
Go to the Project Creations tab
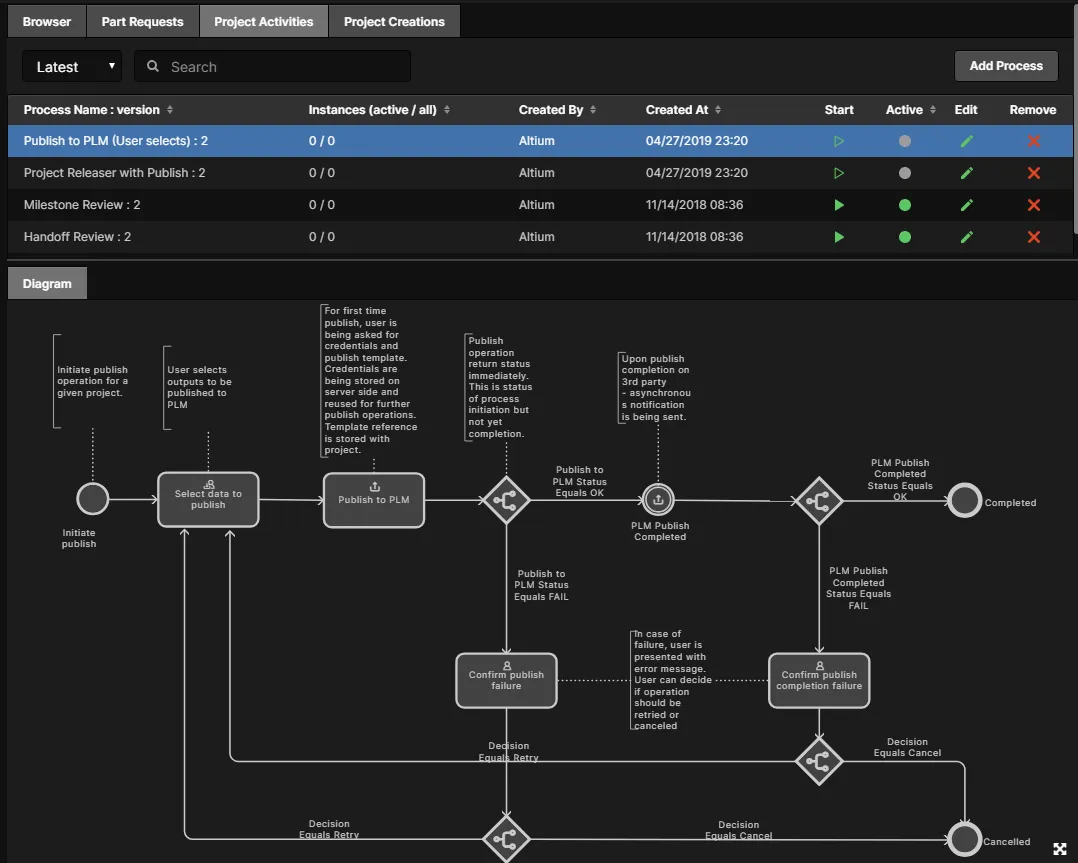pos(394,21)
